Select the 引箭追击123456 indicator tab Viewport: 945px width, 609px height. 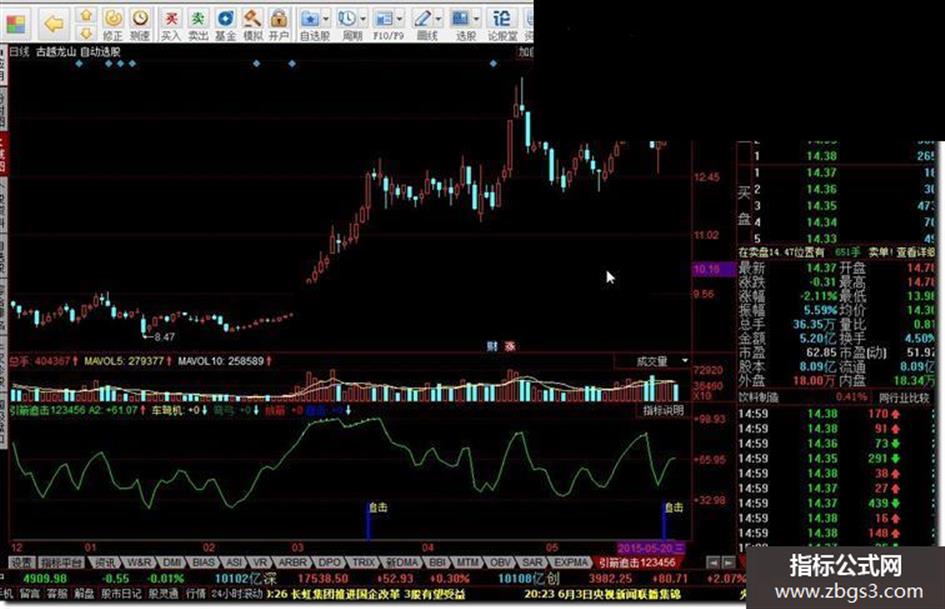point(636,563)
